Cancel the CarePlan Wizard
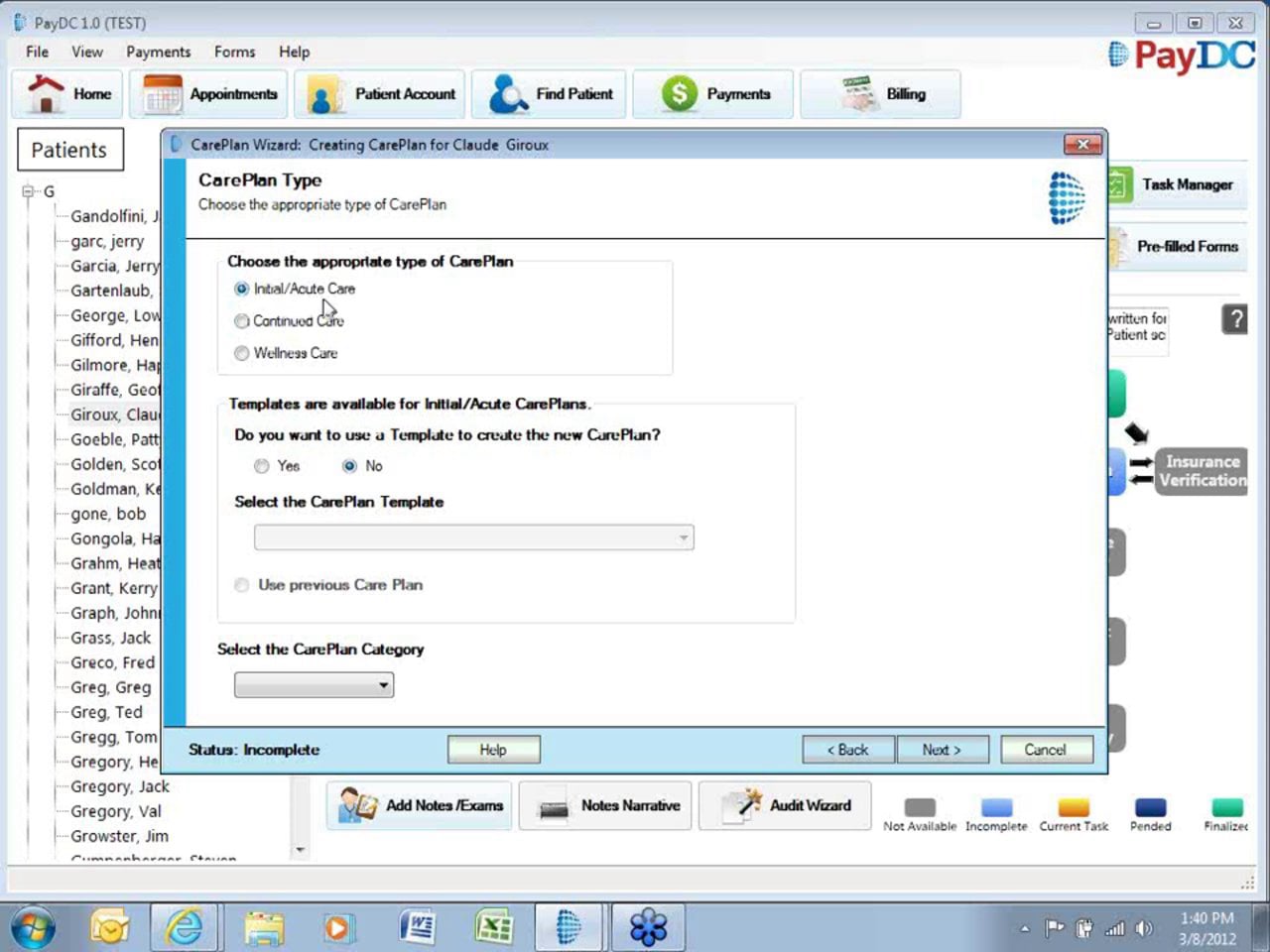The width and height of the screenshot is (1270, 952). tap(1046, 750)
